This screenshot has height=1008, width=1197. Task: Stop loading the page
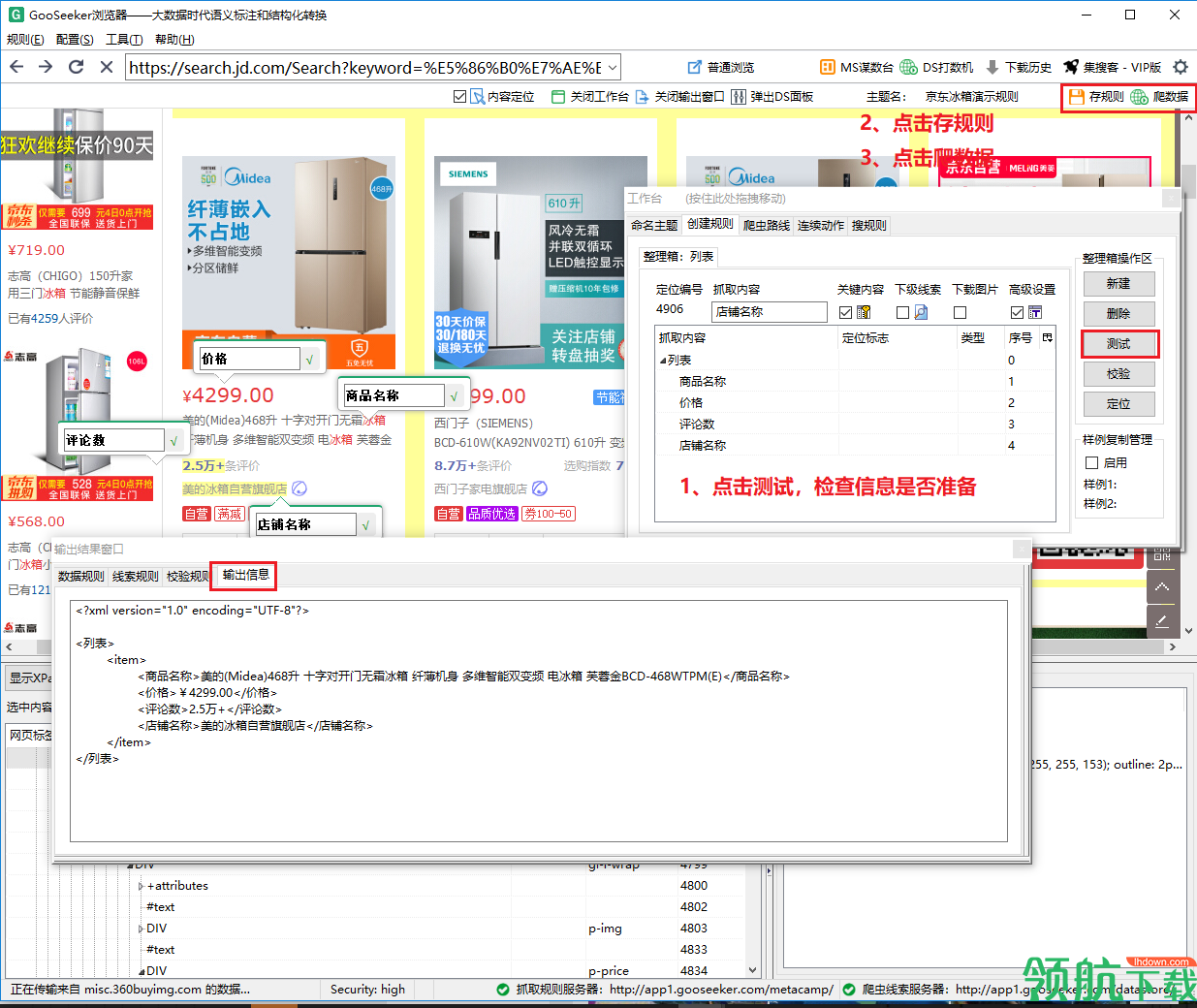[x=107, y=67]
